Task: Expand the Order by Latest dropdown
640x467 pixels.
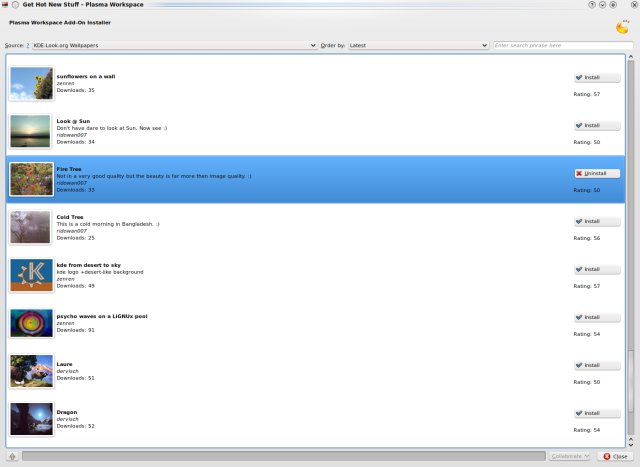Action: (418, 45)
